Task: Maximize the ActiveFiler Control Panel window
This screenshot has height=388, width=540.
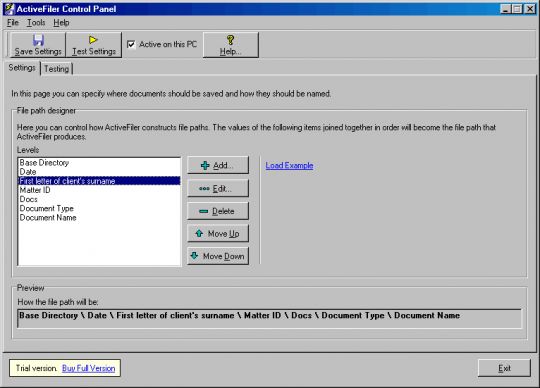Action: click(517, 9)
